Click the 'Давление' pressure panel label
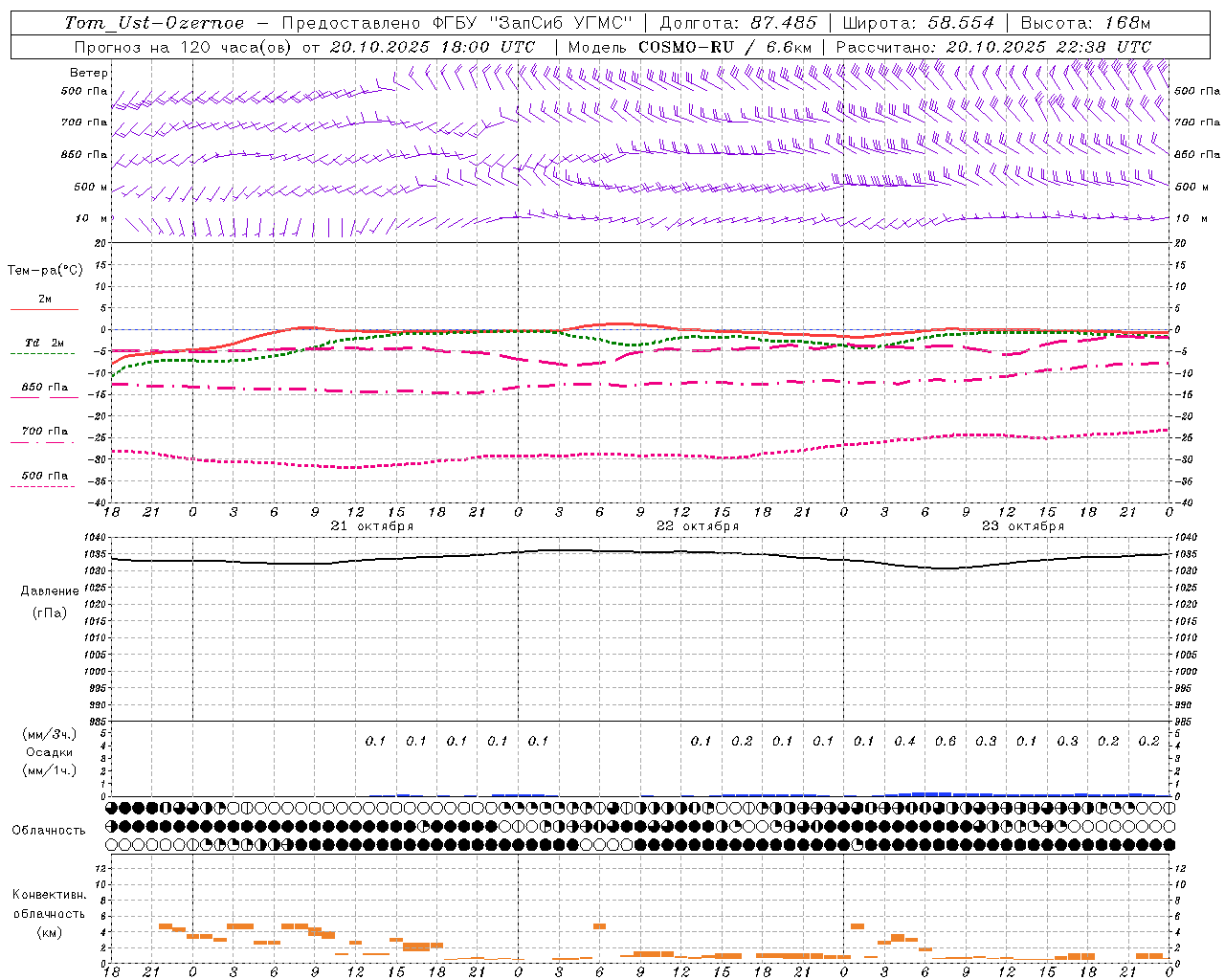The height and width of the screenshot is (980, 1225). (x=50, y=591)
